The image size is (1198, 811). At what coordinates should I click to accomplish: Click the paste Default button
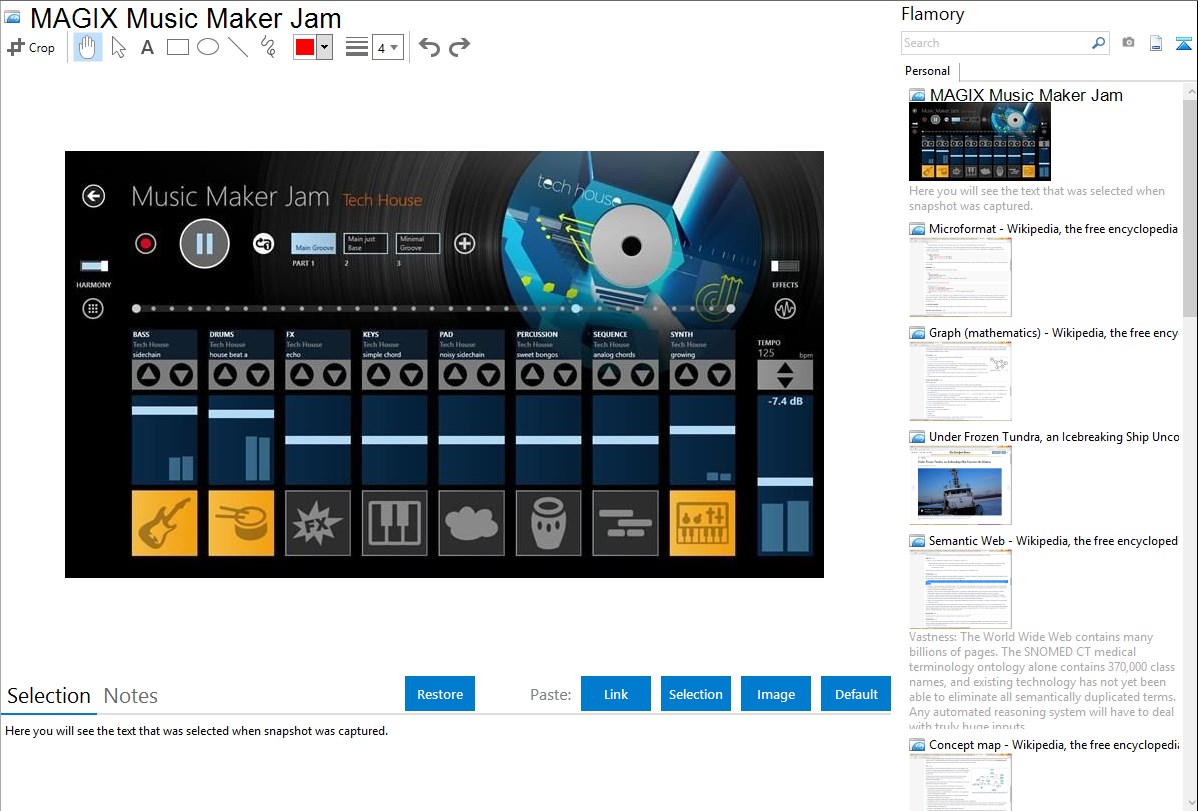[x=856, y=694]
